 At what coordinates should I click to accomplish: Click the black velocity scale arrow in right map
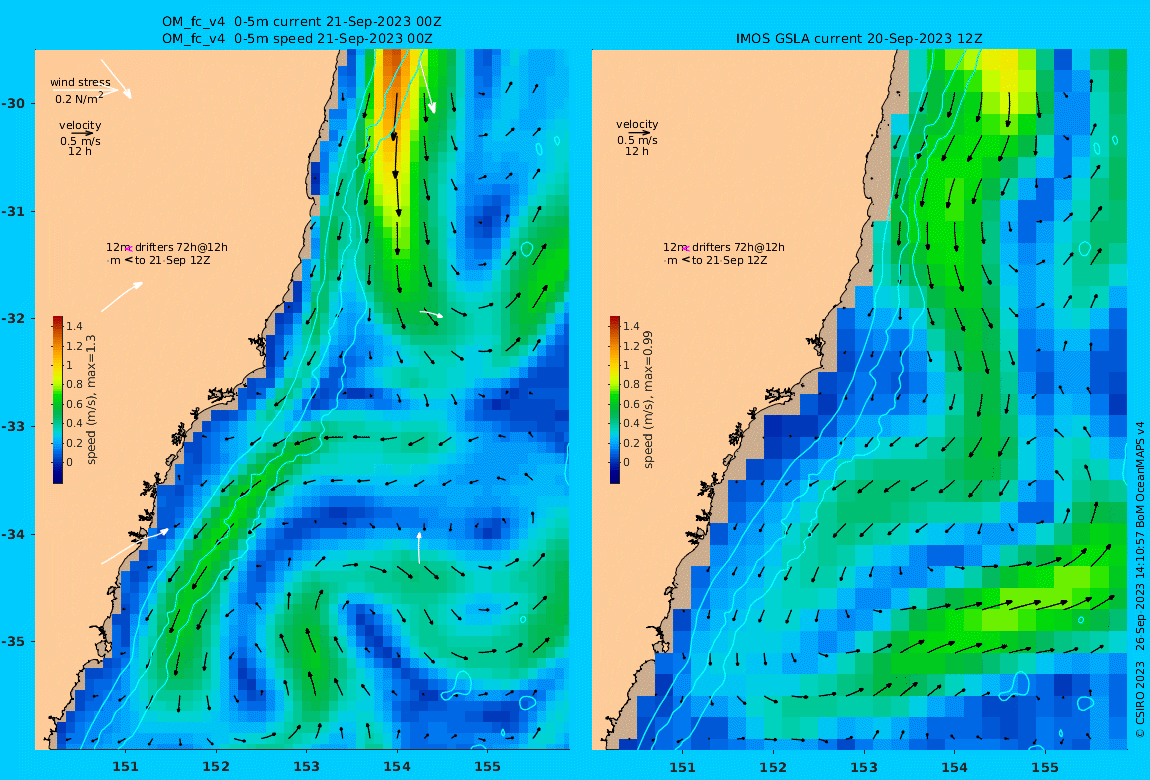638,133
